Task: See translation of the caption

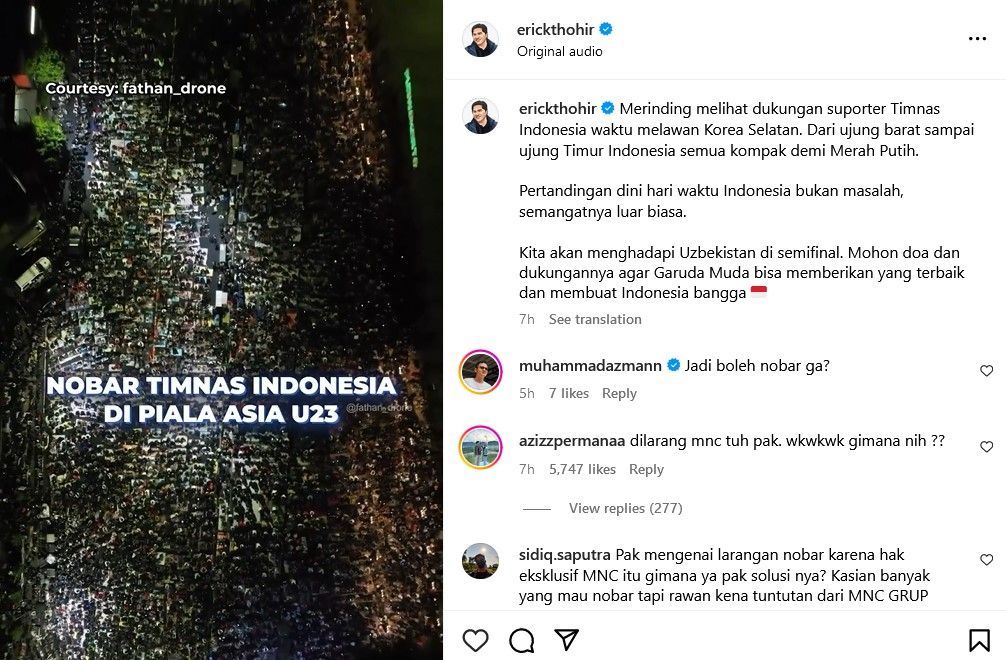Action: click(595, 319)
